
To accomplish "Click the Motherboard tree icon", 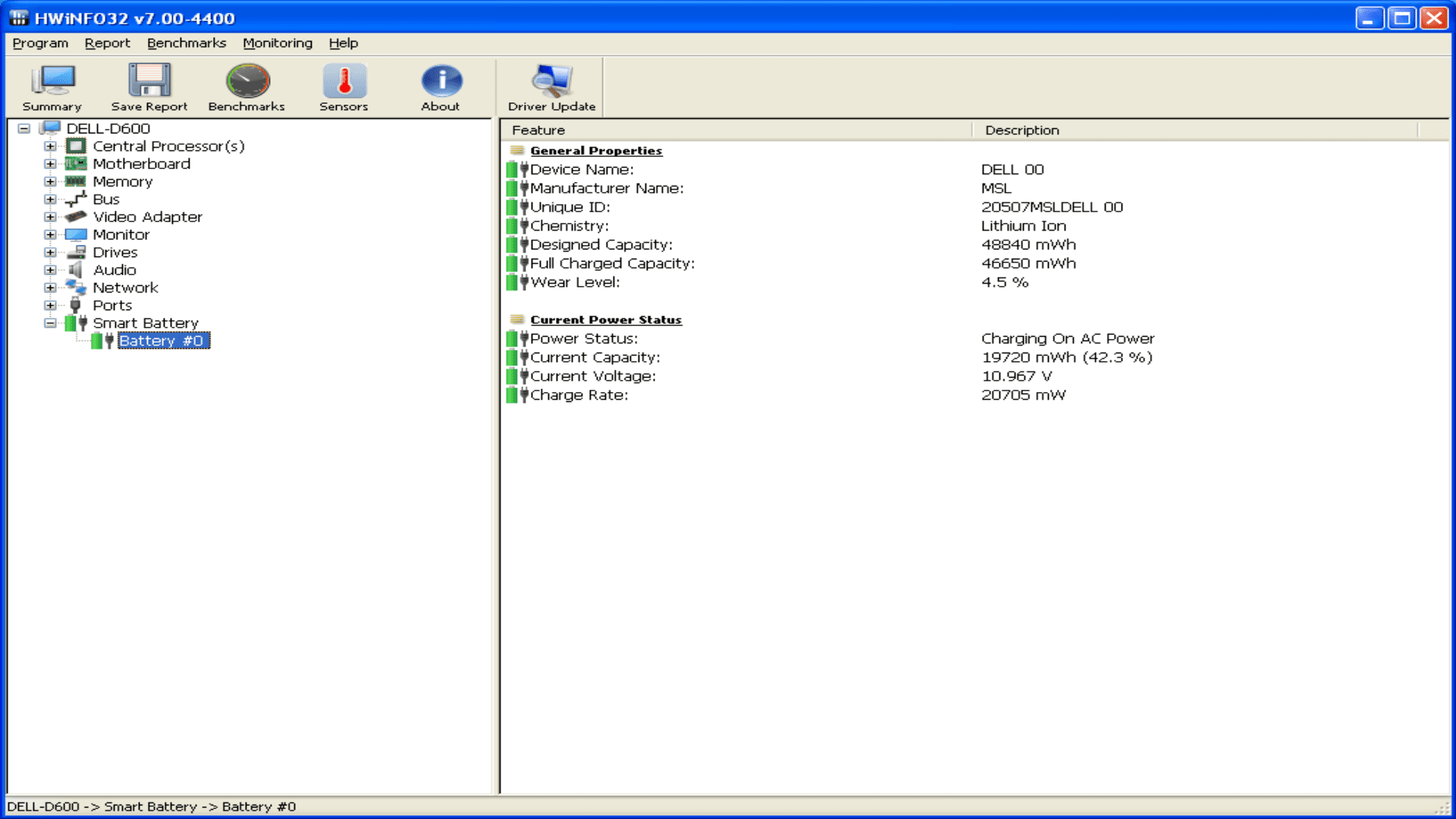I will [x=76, y=164].
